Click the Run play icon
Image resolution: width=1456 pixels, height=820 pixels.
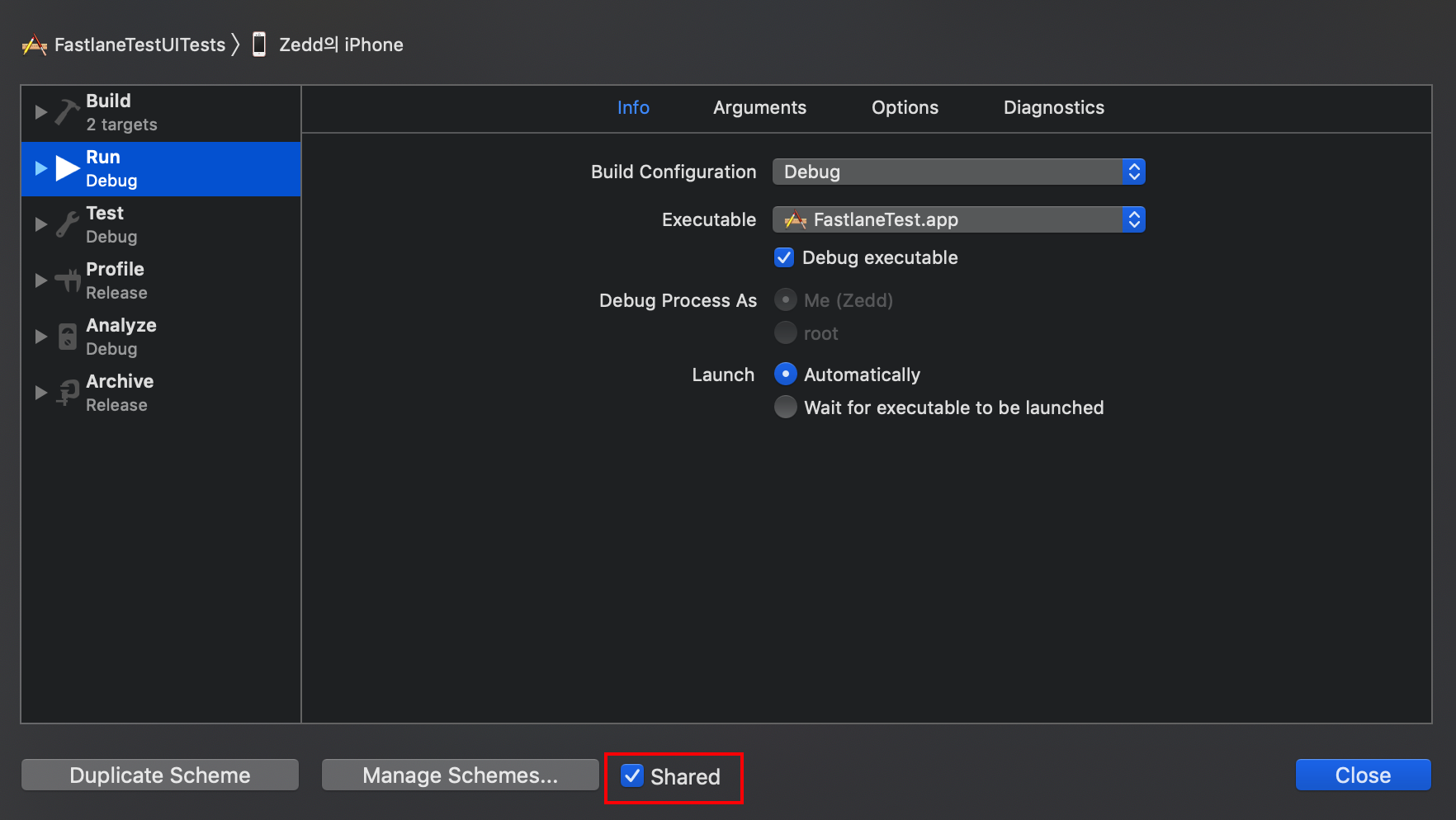point(67,168)
